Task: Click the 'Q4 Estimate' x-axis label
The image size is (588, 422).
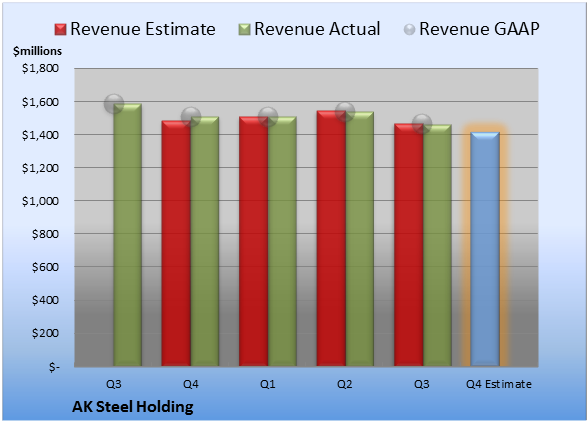Action: coord(499,384)
